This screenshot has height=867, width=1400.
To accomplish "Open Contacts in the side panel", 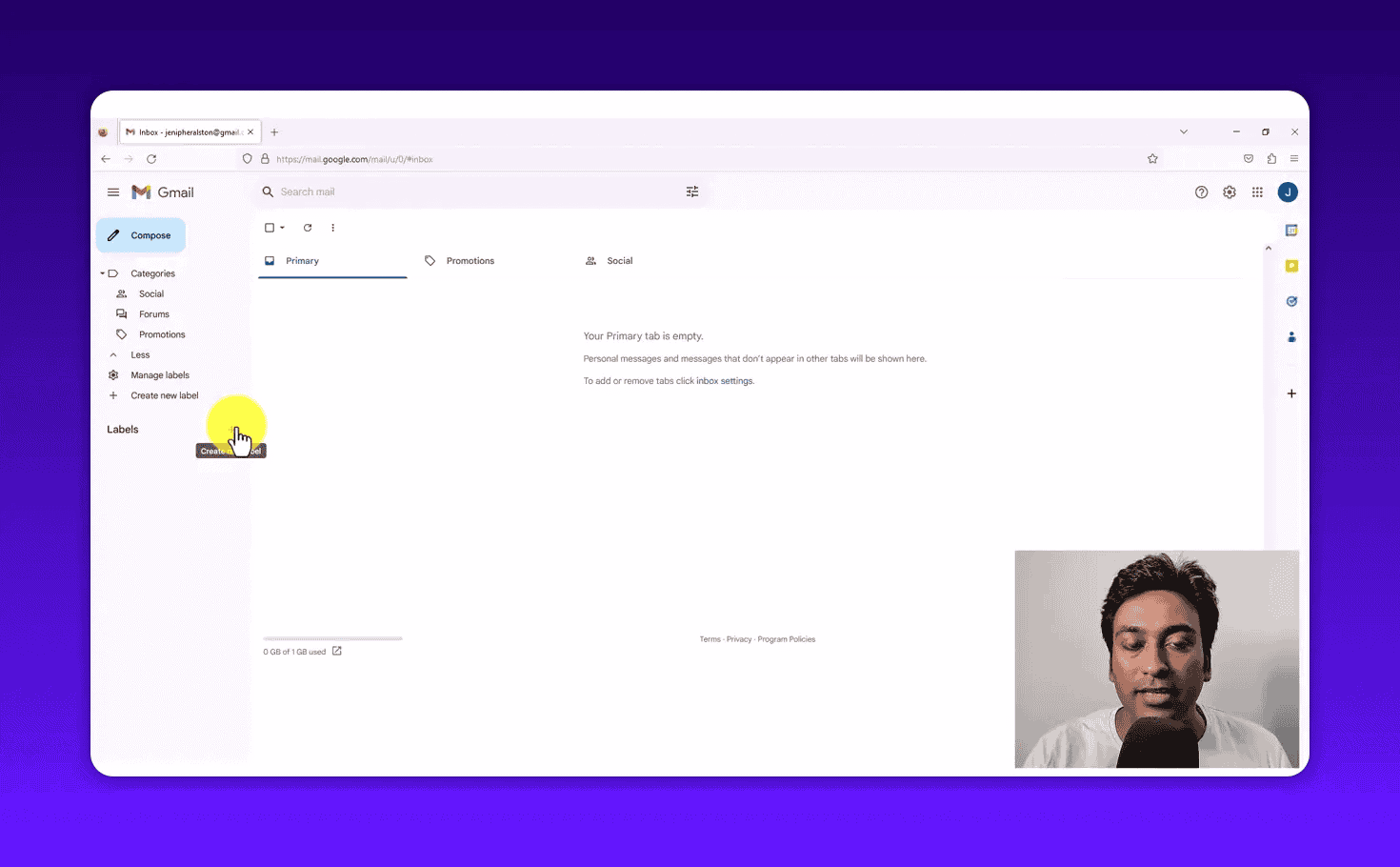I will [x=1291, y=336].
